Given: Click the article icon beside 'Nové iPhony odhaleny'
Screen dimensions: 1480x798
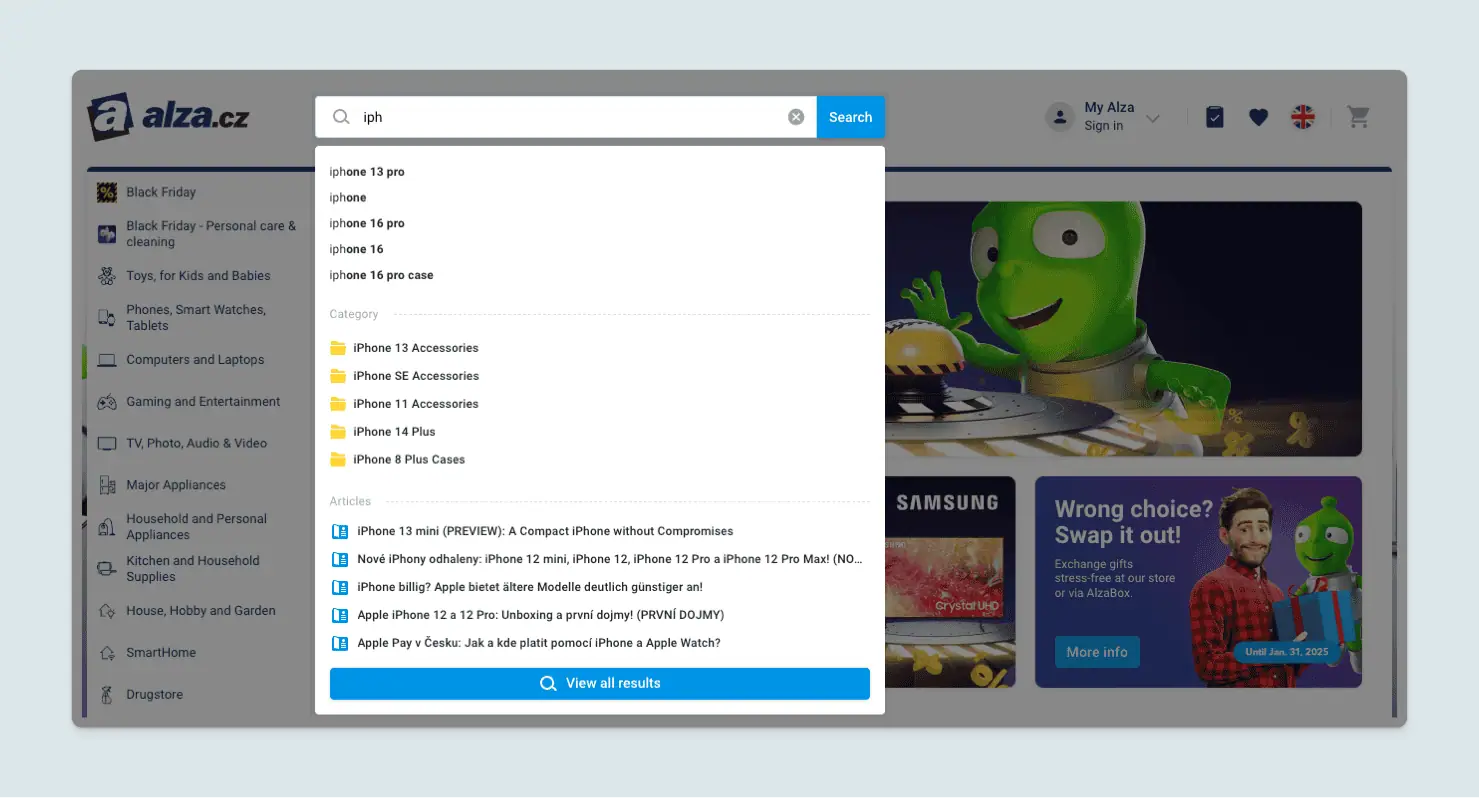Looking at the screenshot, I should (x=339, y=559).
